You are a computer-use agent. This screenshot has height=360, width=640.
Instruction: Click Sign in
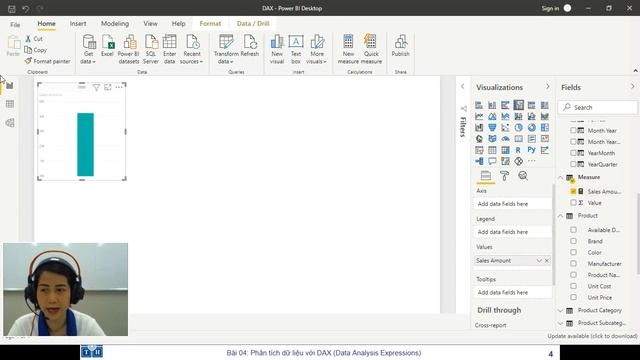550,8
